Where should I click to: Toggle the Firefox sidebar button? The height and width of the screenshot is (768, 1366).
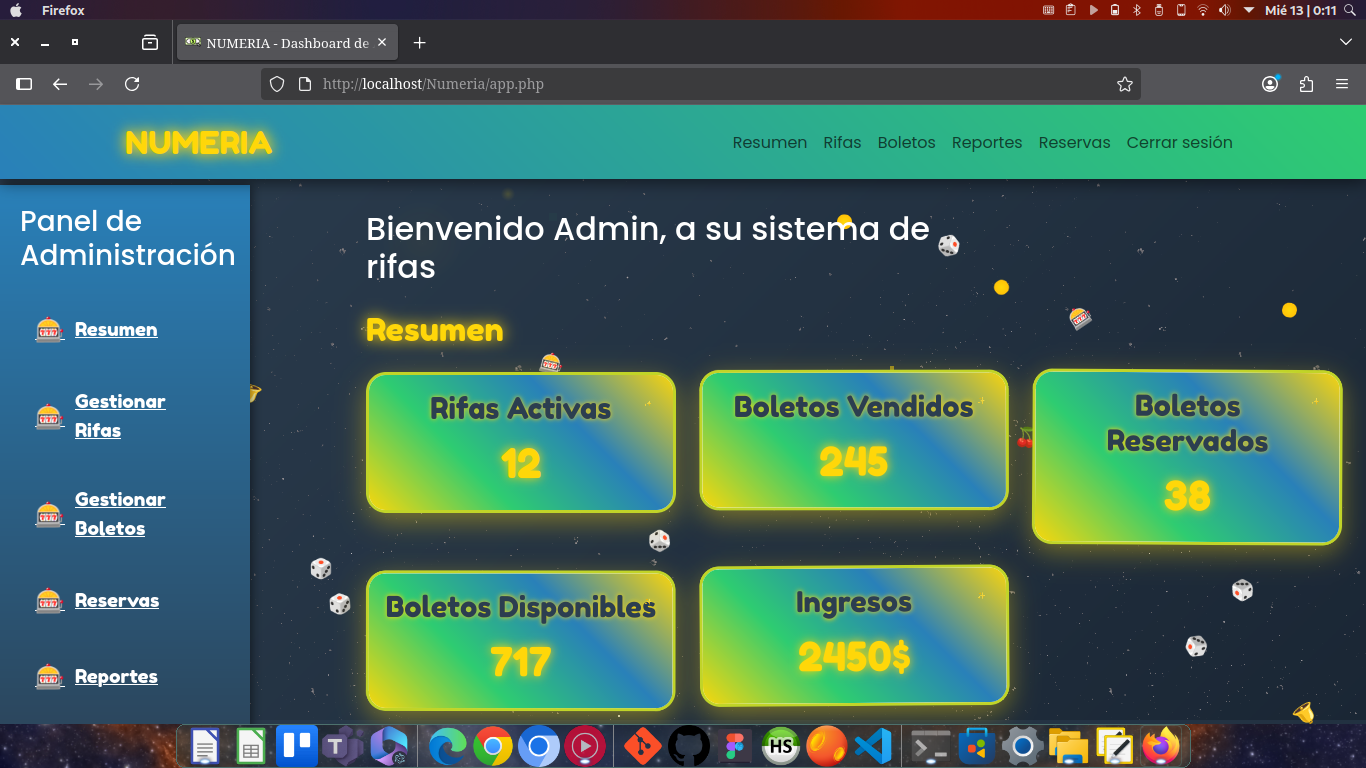[24, 84]
